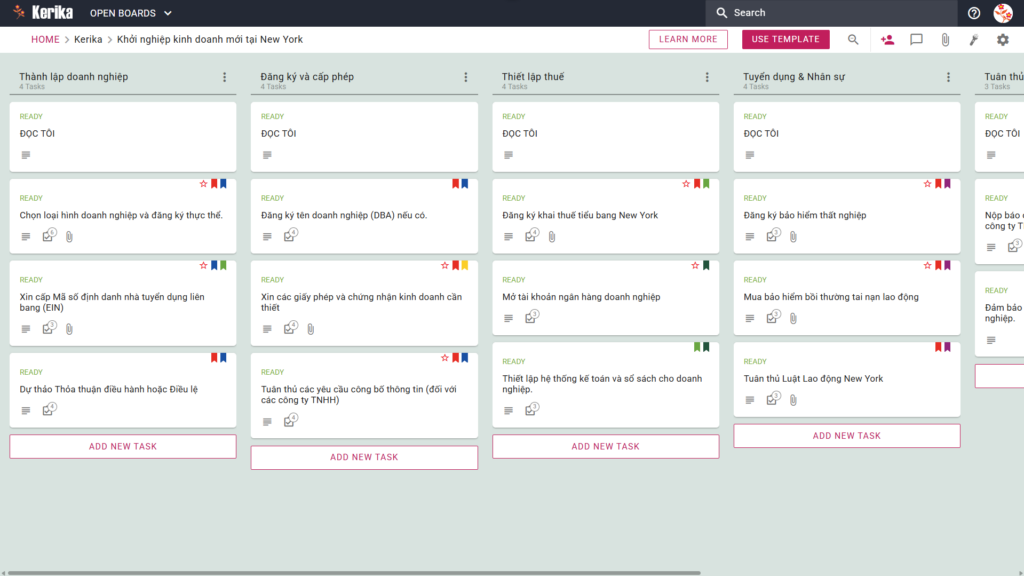Open 'Thành lập doanh nghiệp' column options menu
This screenshot has width=1024, height=576.
click(x=225, y=77)
